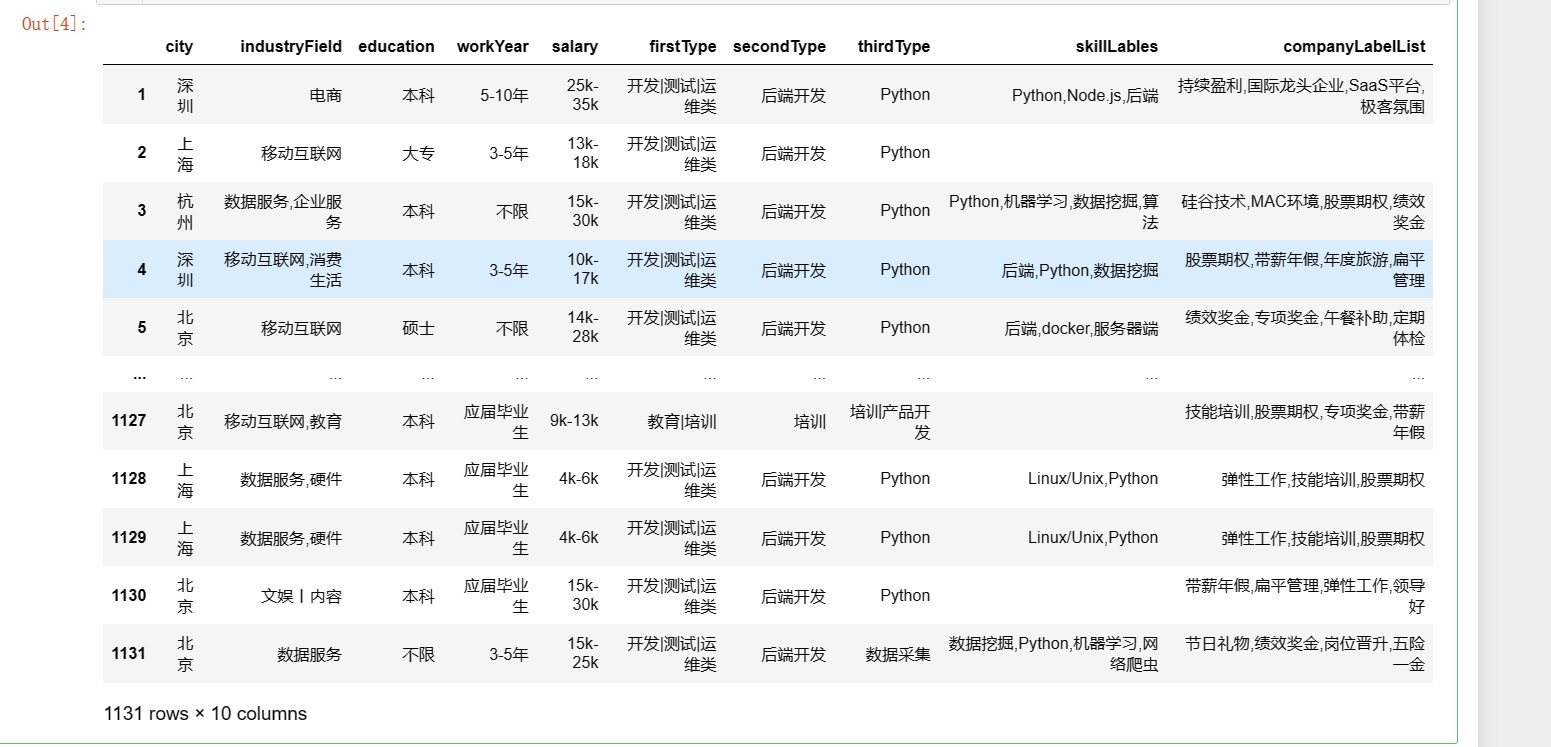Click the 1131 rows × 10 columns text
The image size is (1551, 747).
(204, 713)
